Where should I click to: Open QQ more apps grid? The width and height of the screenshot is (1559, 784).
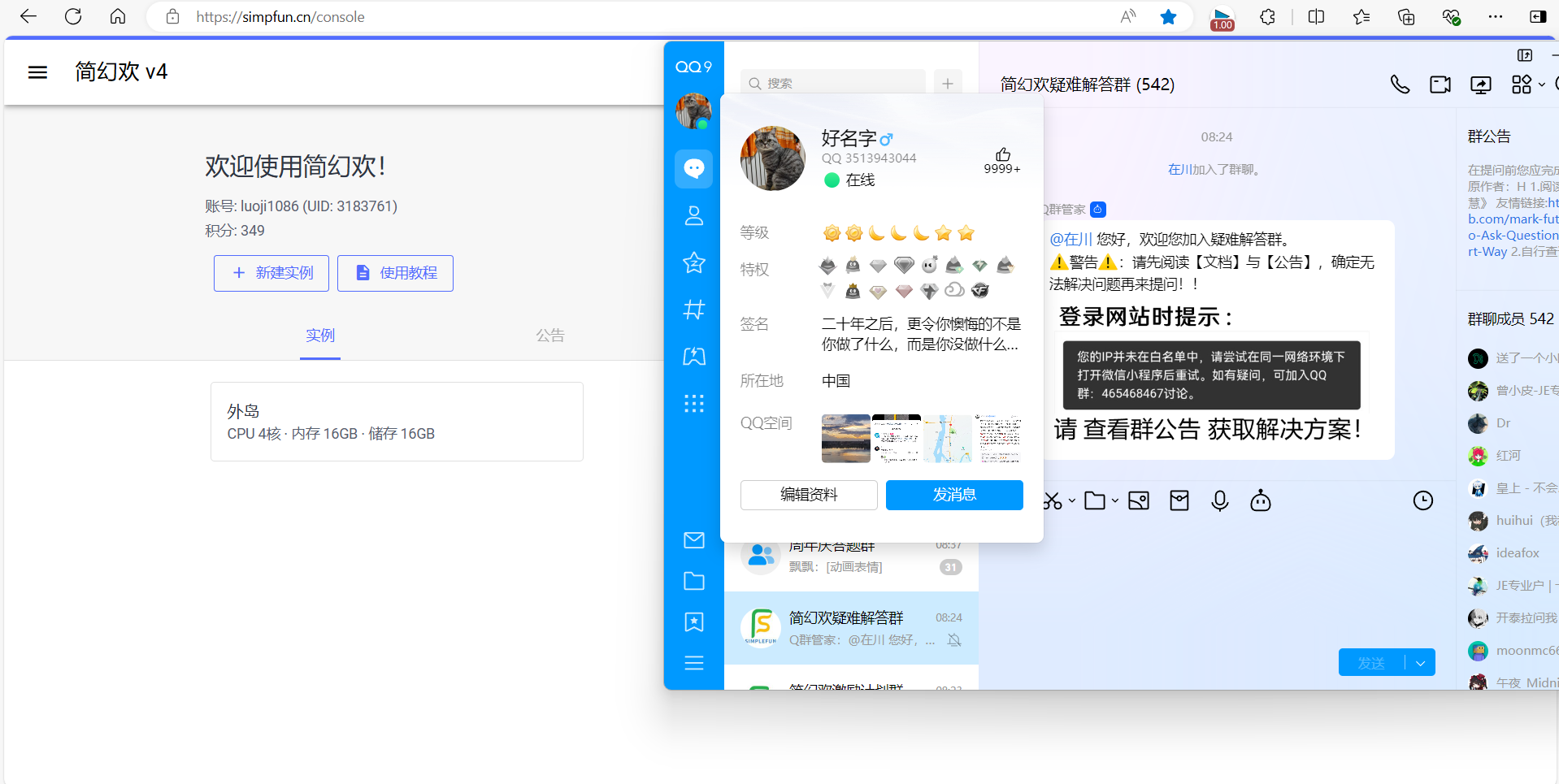(693, 404)
